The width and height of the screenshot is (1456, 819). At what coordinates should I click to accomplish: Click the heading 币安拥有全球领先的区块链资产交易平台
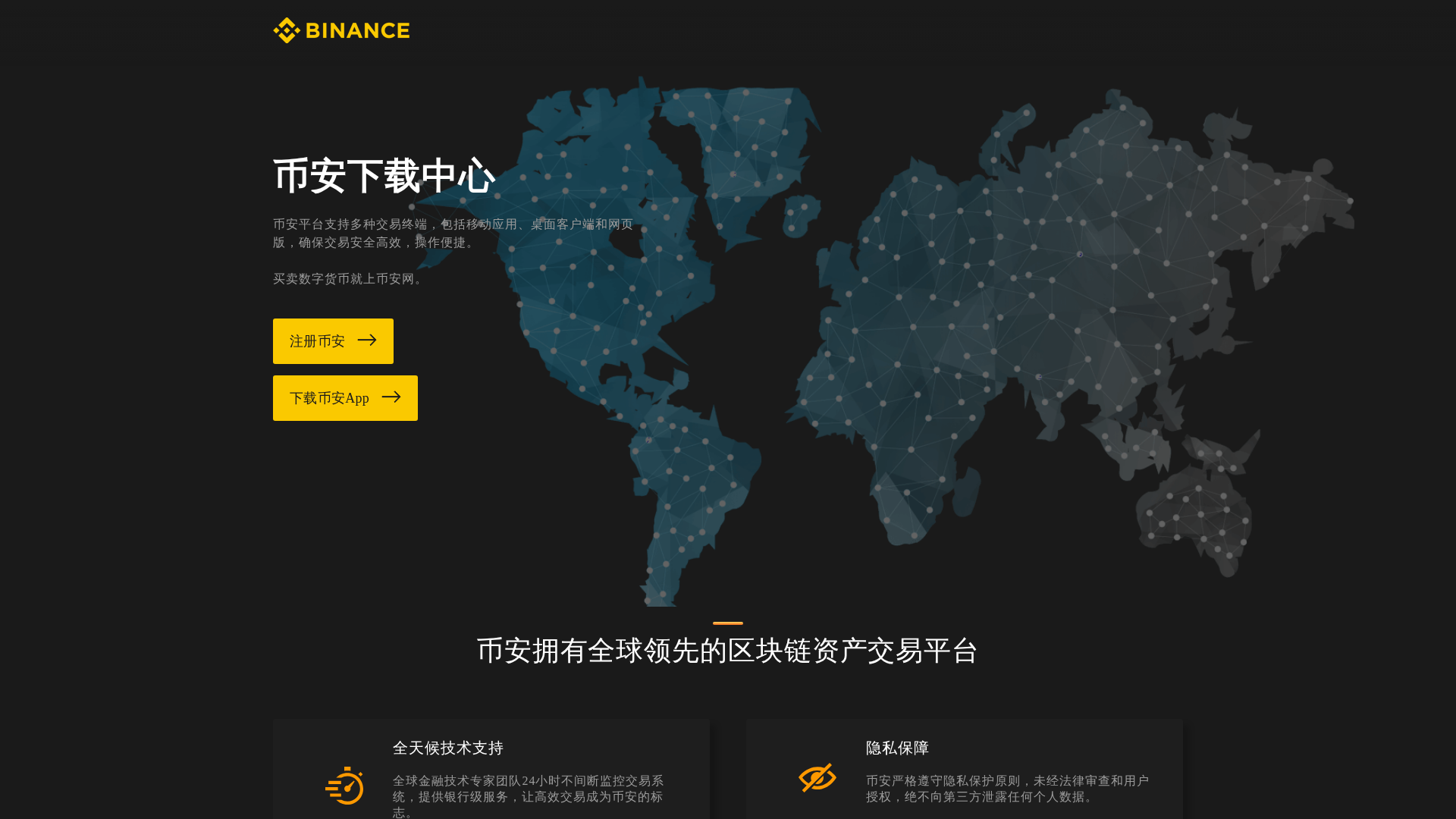[x=727, y=651]
